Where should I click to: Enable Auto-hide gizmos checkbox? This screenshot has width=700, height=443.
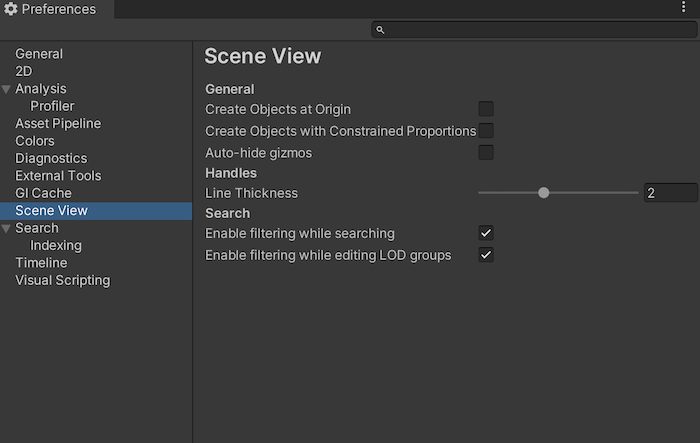click(x=486, y=153)
